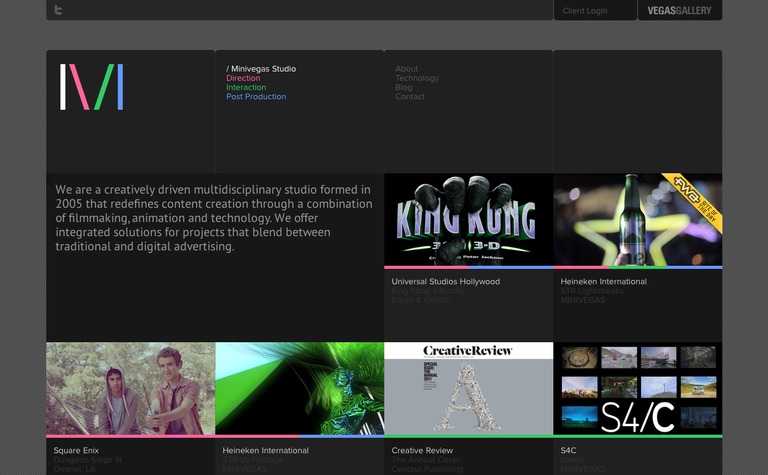Open Creative Review cover thumbnail

tap(469, 388)
